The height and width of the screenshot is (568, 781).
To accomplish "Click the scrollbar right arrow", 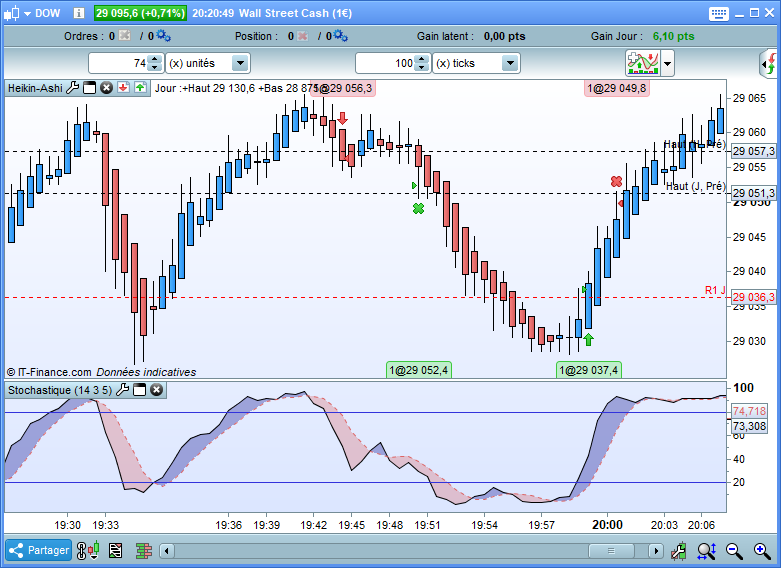I will tap(656, 551).
